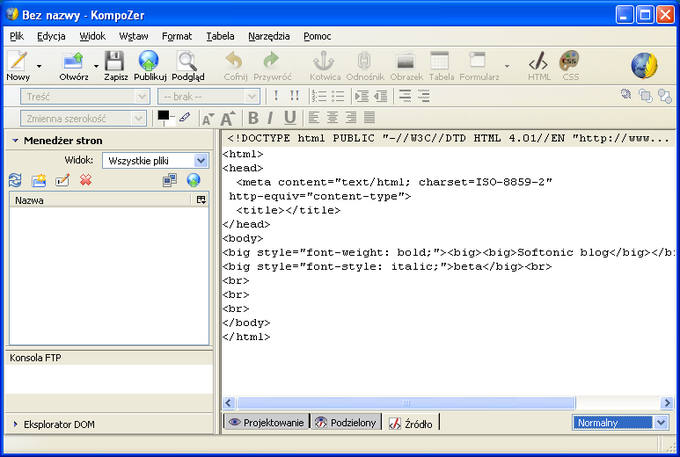Open the Zmienna szerokość font dropdown
The width and height of the screenshot is (680, 457).
coord(83,118)
